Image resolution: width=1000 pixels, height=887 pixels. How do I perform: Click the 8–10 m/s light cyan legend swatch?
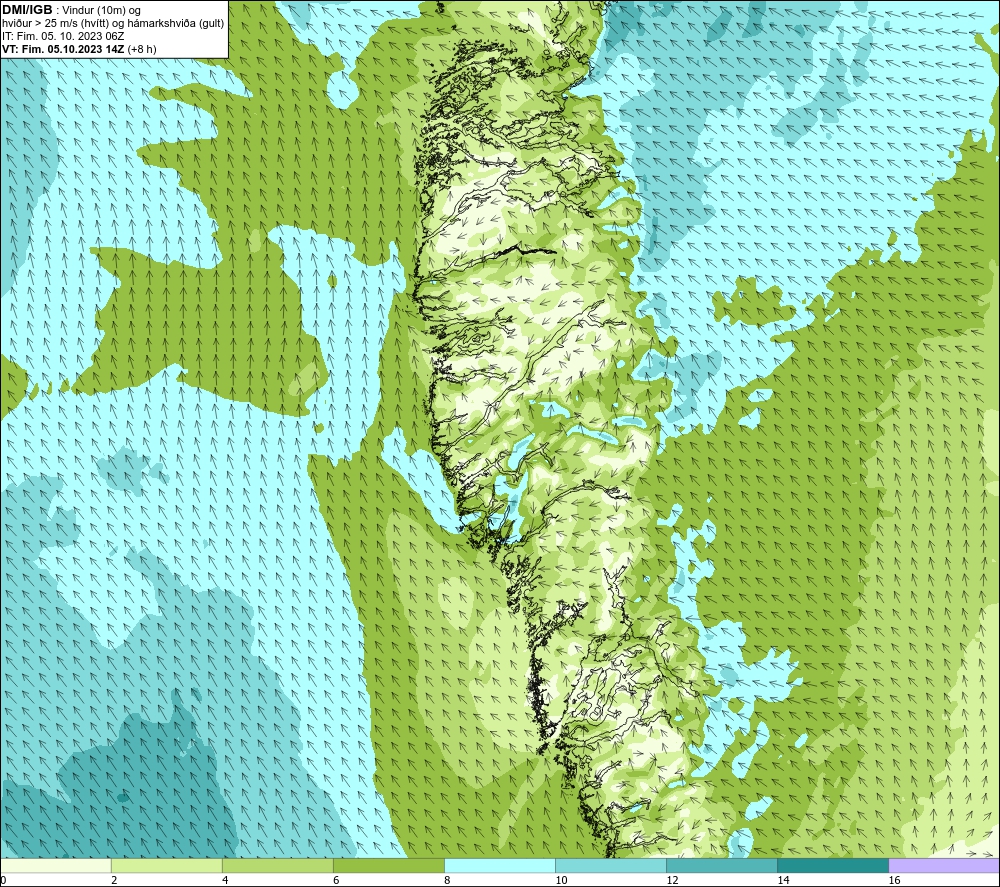pos(499,865)
